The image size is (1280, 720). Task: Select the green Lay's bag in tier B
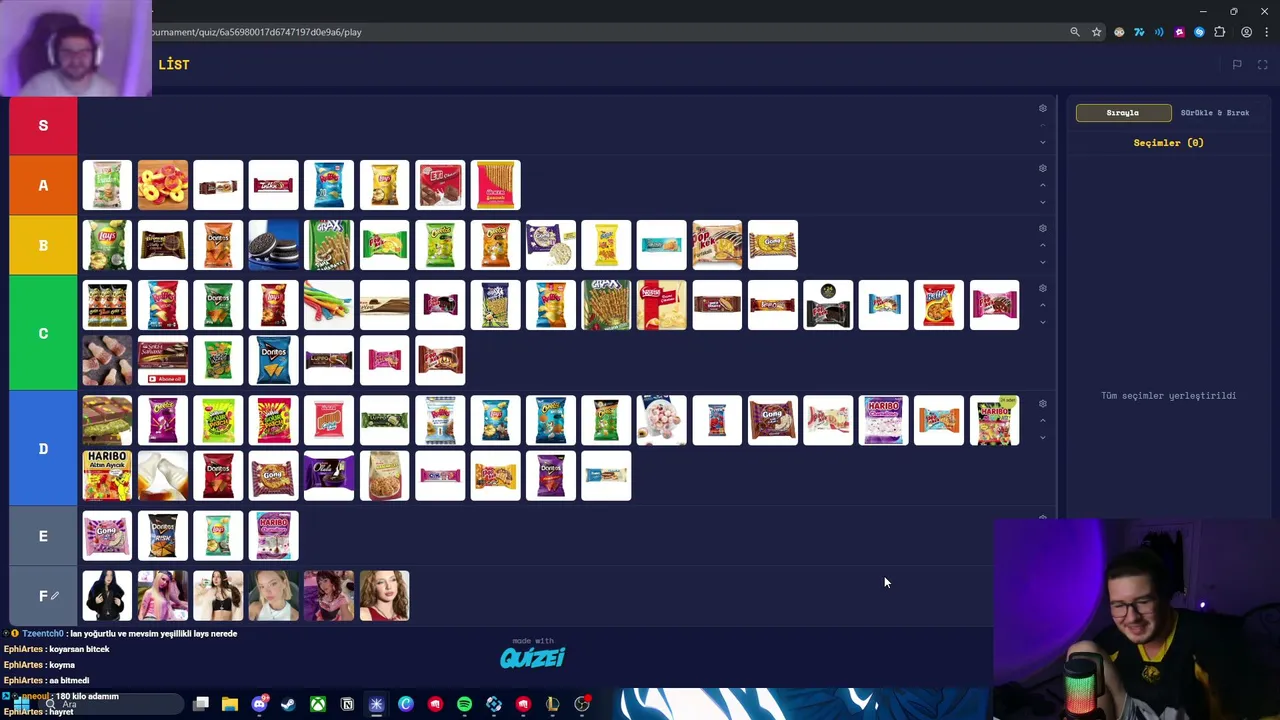click(x=107, y=245)
